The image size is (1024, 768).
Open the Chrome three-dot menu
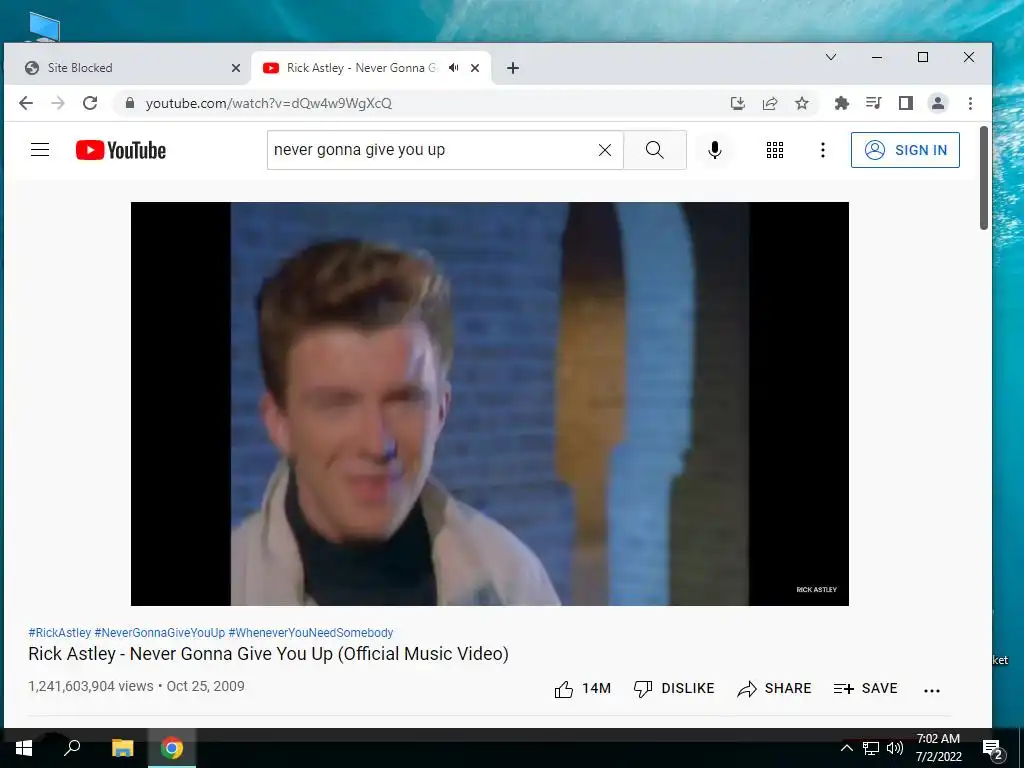point(970,103)
